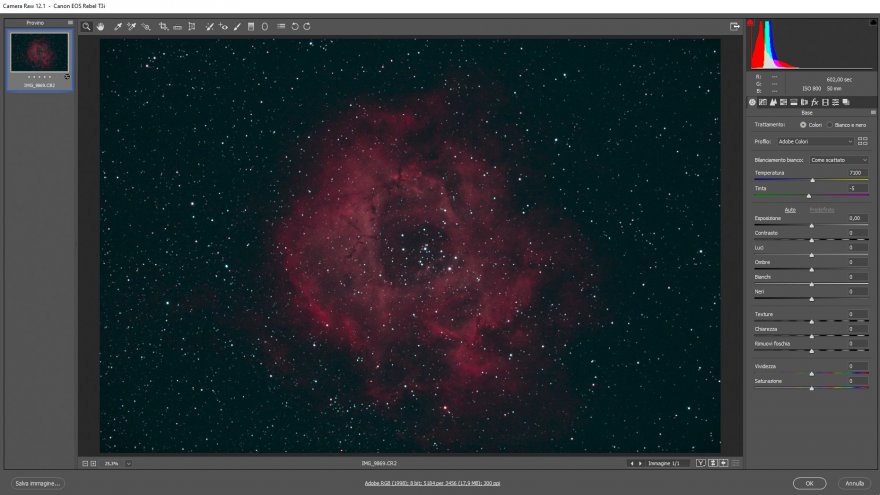Select the Zoom tool in the toolbar
The image size is (880, 495).
pyautogui.click(x=87, y=27)
